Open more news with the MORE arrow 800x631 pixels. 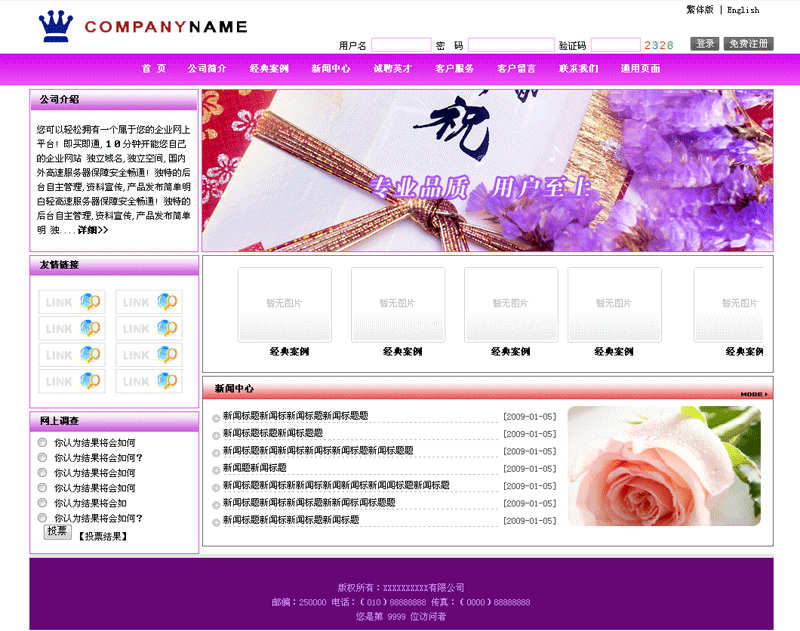pyautogui.click(x=754, y=394)
